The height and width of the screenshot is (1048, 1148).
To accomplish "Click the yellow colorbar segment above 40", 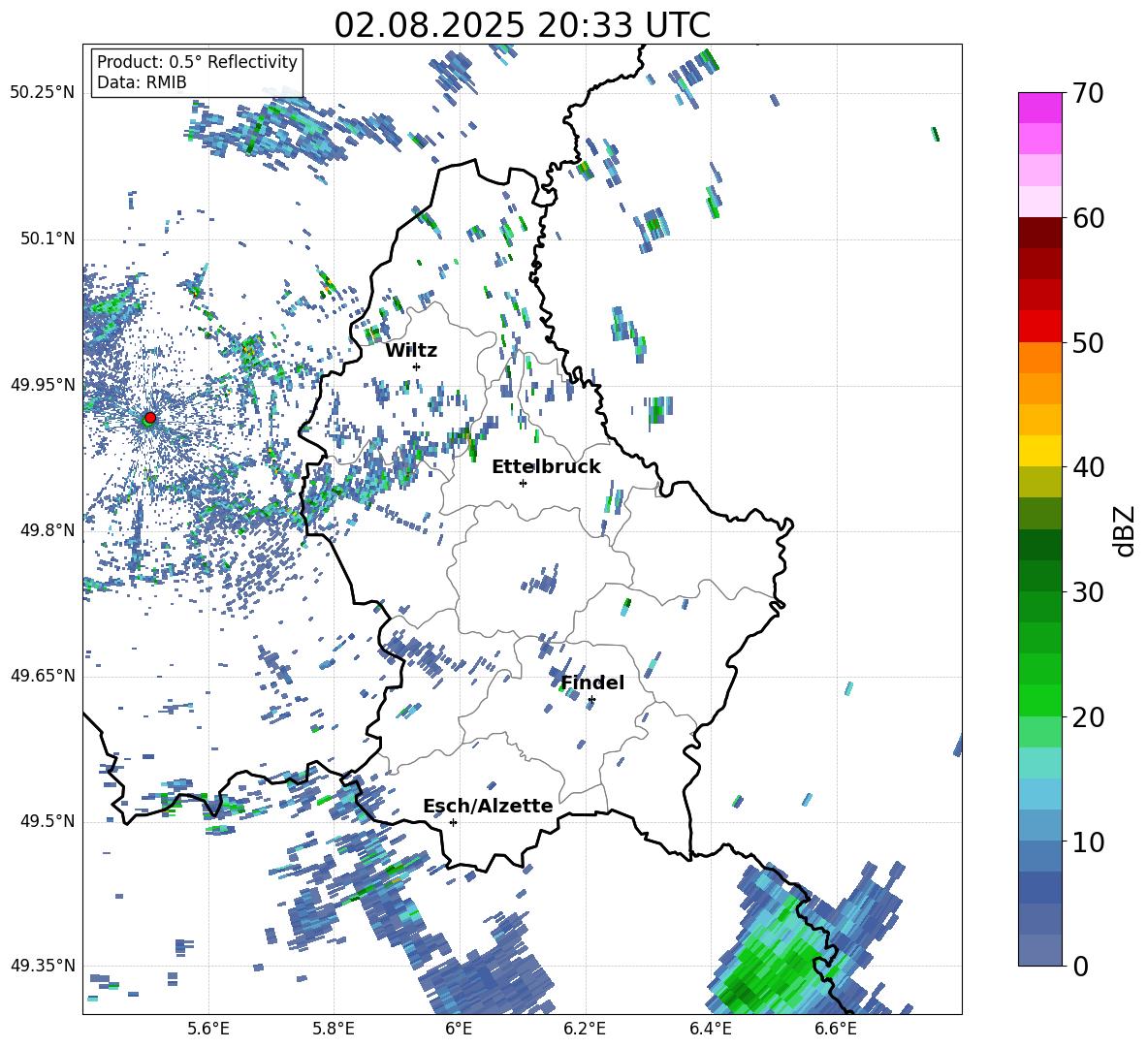I will (x=1040, y=451).
